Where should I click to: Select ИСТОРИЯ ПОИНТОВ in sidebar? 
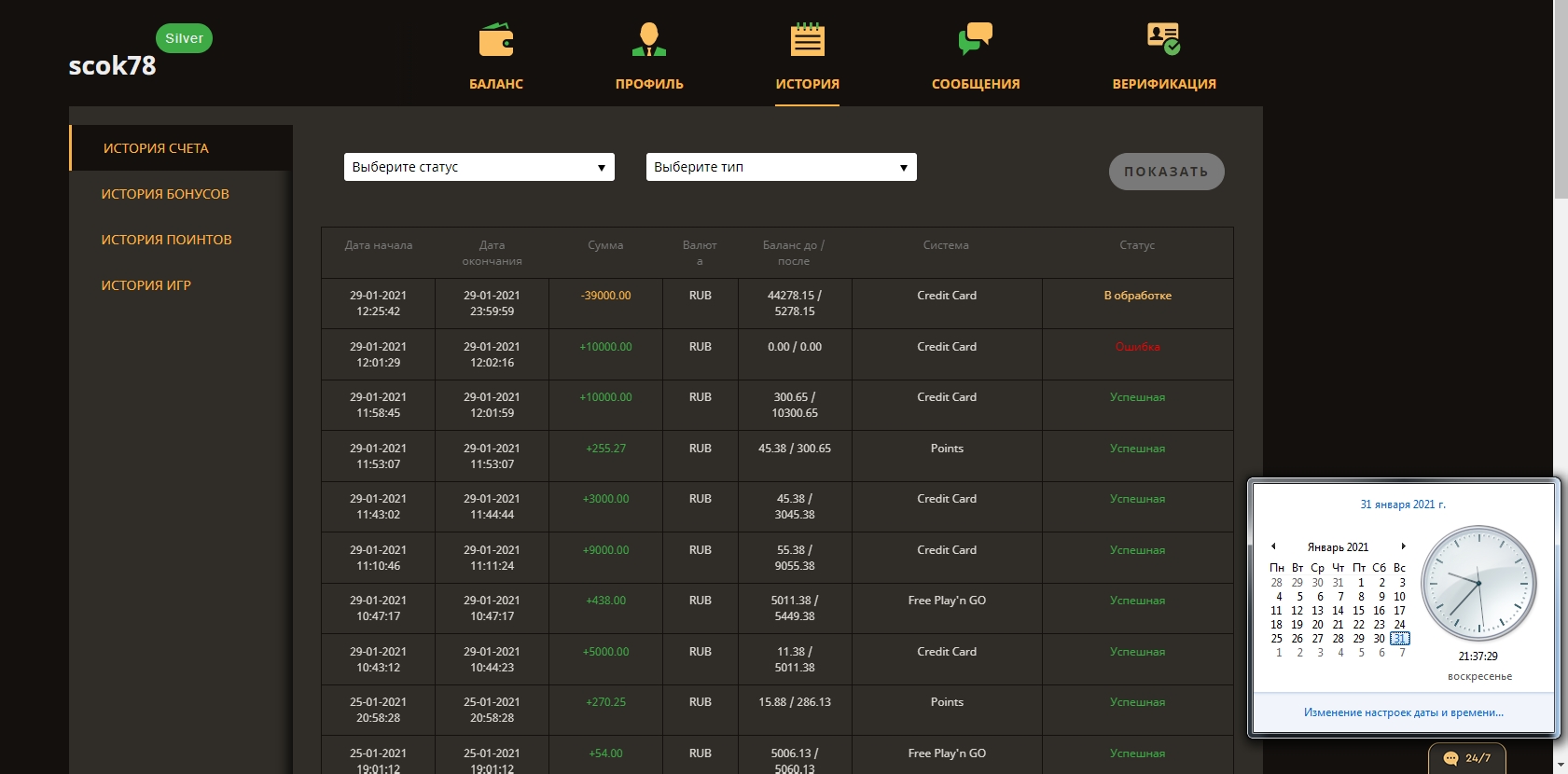point(166,240)
